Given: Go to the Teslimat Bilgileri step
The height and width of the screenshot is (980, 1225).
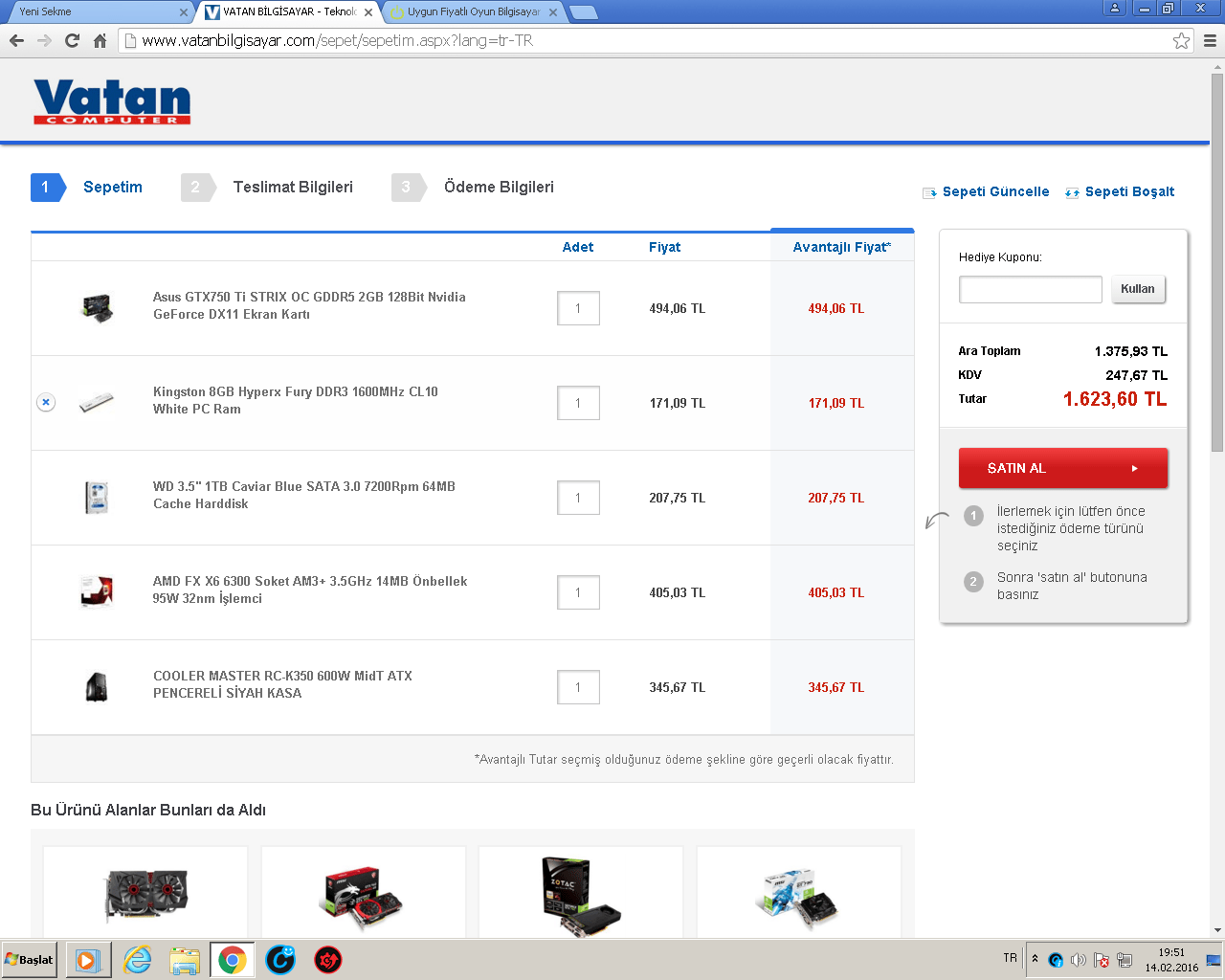Looking at the screenshot, I should click(267, 188).
